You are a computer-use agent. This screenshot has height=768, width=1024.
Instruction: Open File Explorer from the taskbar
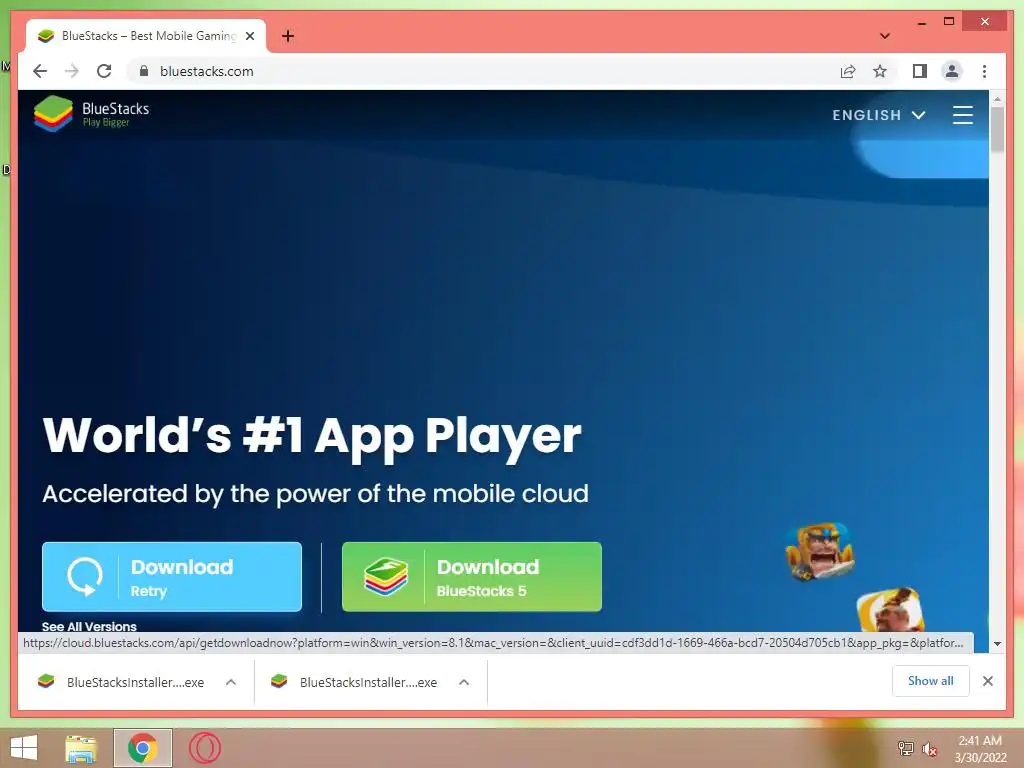(x=82, y=748)
